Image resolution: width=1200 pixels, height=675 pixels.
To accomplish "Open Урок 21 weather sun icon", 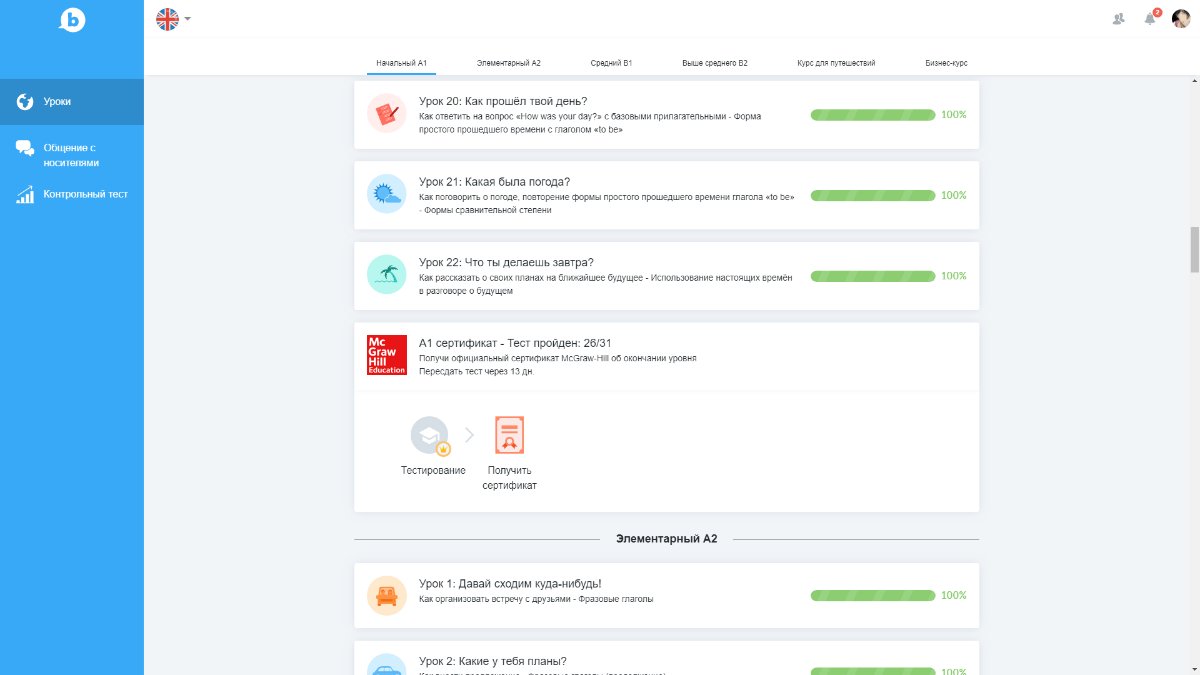I will 386,194.
